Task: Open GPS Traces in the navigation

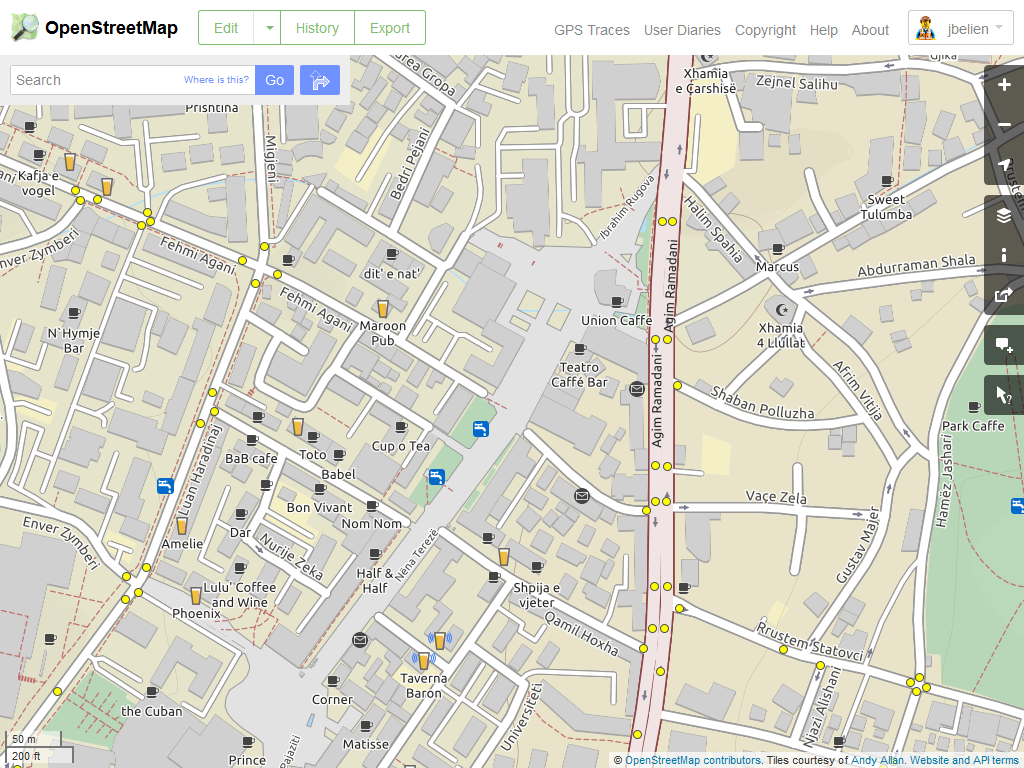Action: coord(592,30)
